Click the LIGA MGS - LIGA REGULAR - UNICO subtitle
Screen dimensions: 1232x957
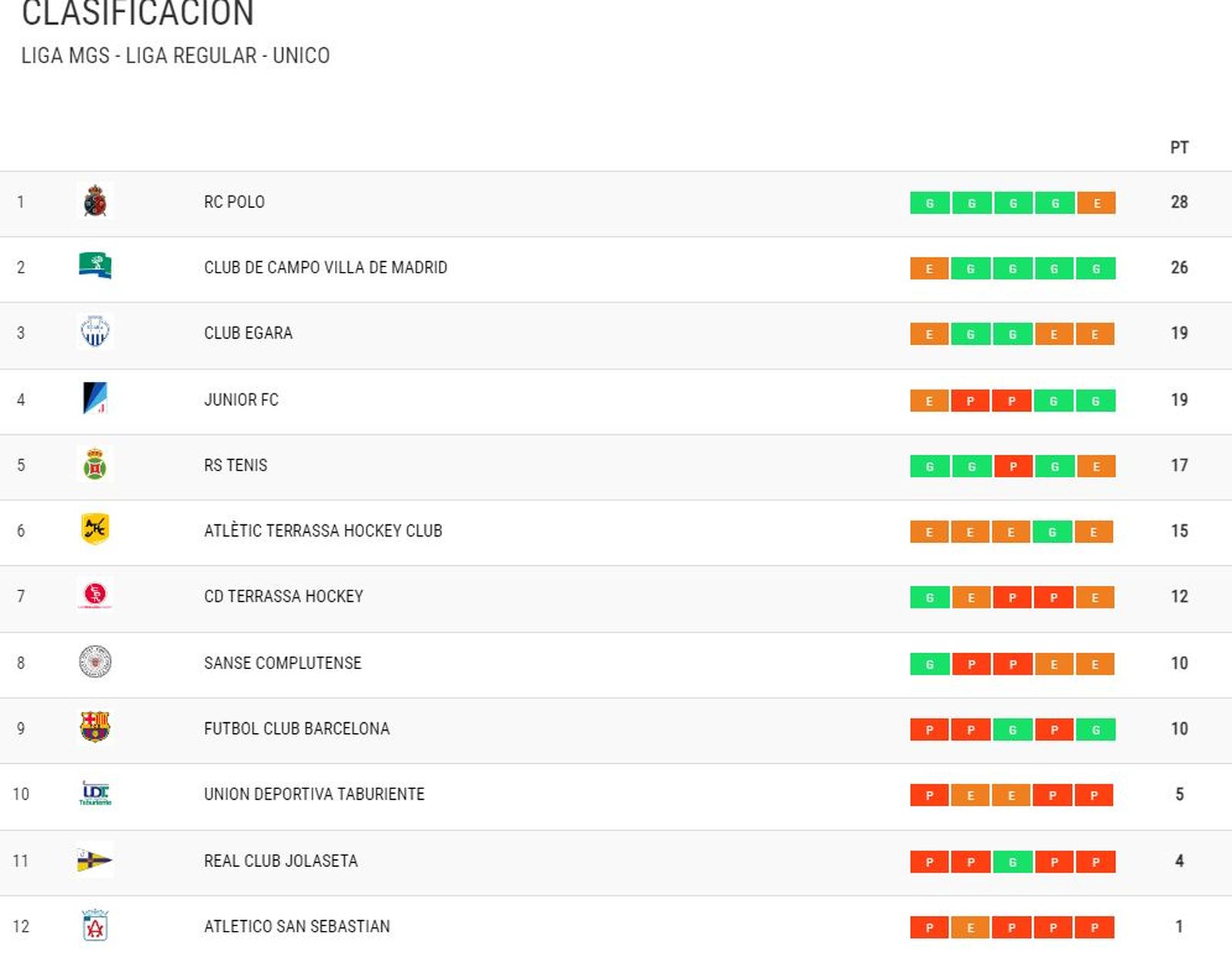(176, 55)
